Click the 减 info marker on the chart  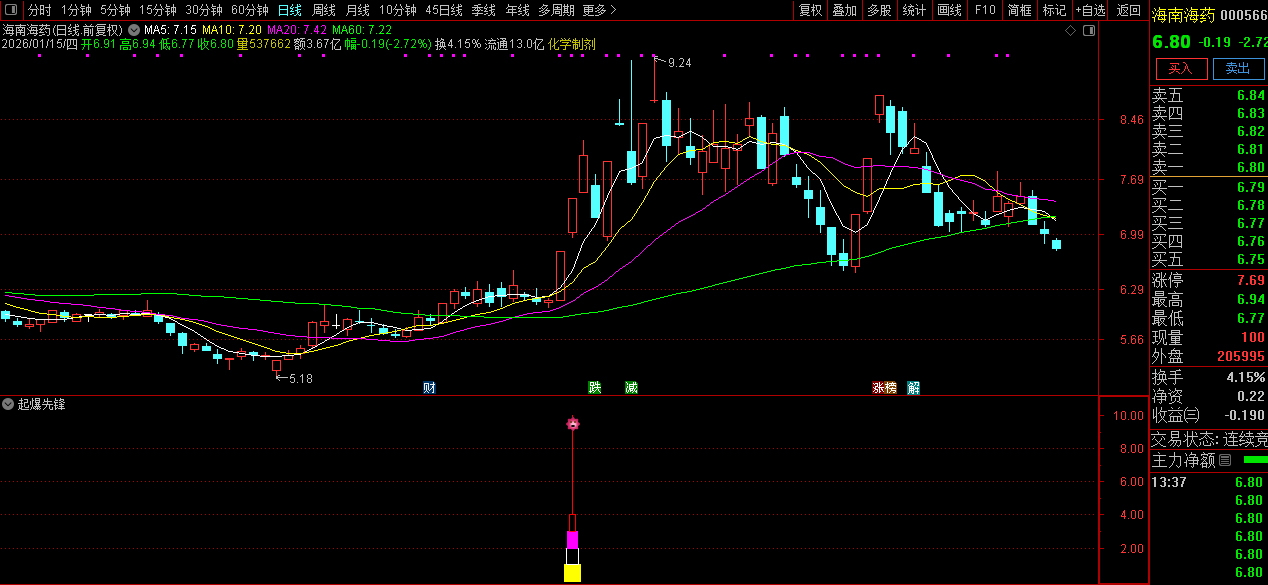[x=631, y=388]
